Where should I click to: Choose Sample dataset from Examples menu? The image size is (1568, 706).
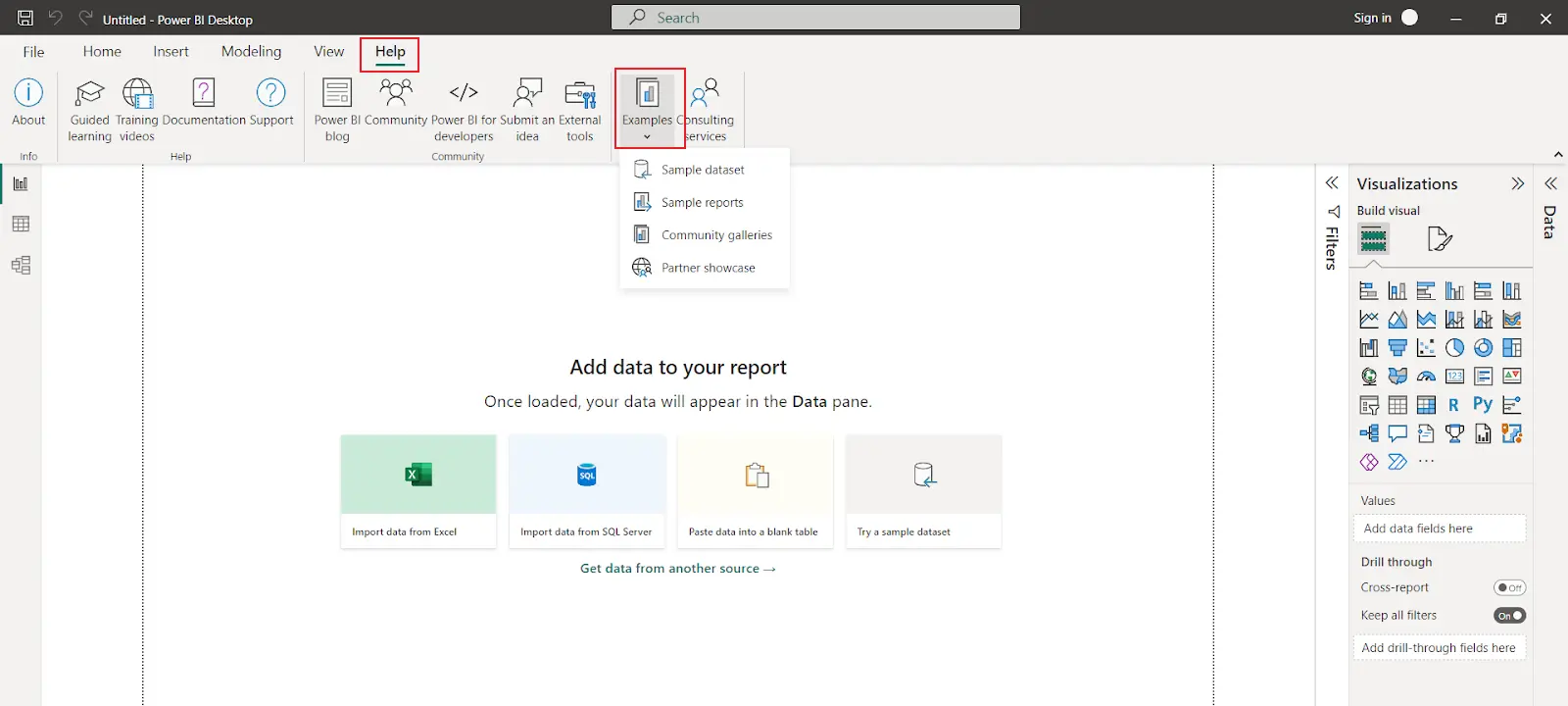pyautogui.click(x=705, y=170)
